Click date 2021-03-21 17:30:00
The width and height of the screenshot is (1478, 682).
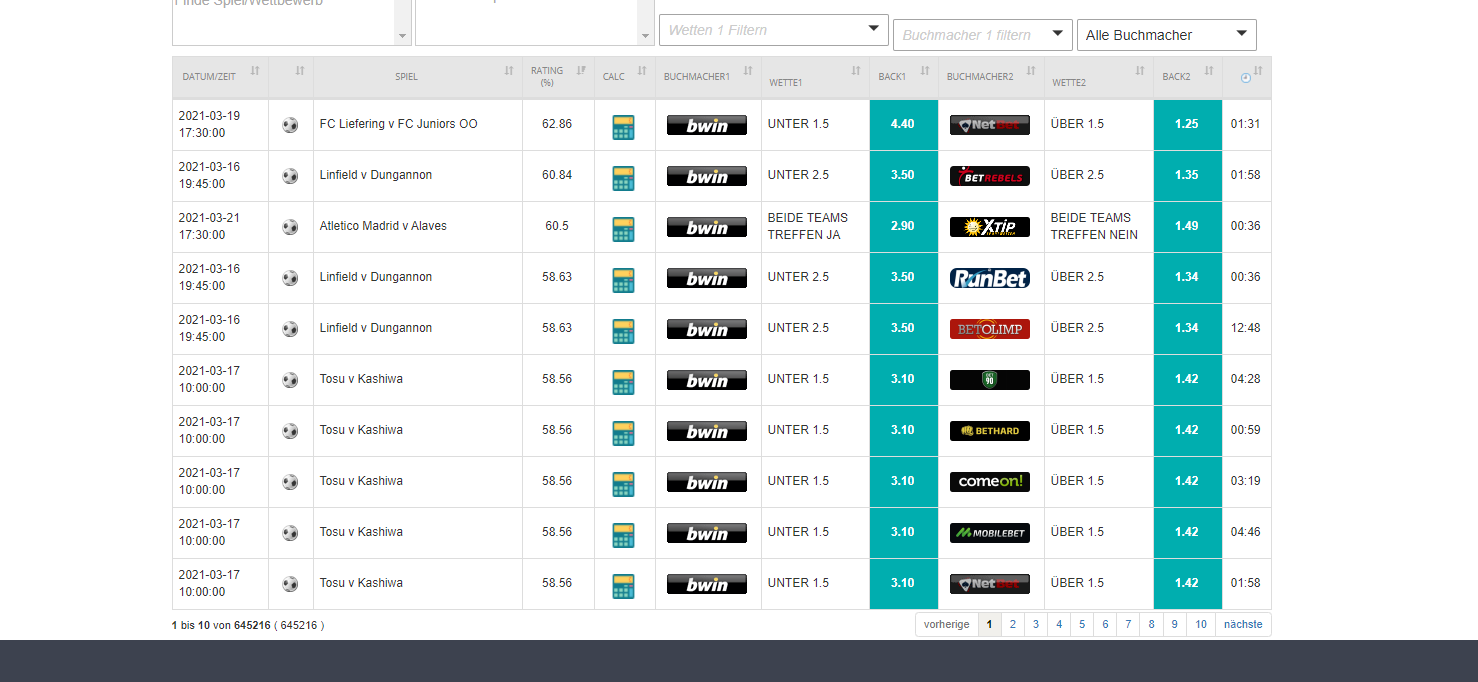pos(210,226)
